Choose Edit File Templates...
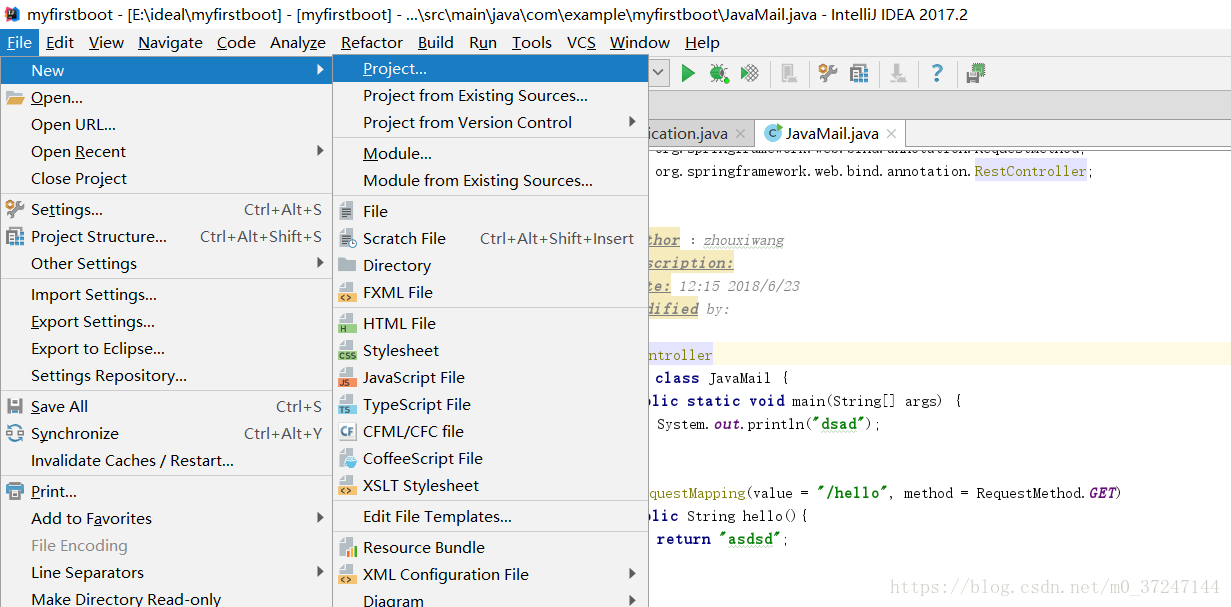Image resolution: width=1231 pixels, height=607 pixels. click(490, 517)
